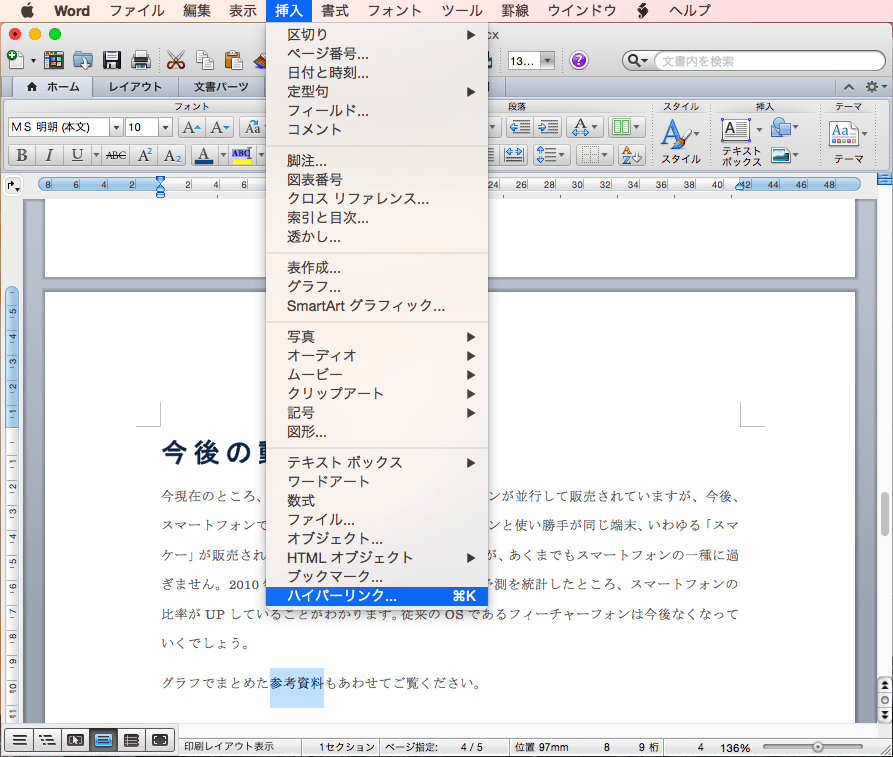This screenshot has width=893, height=757.
Task: Open templates gallery icon in toolbar
Action: pyautogui.click(x=54, y=60)
